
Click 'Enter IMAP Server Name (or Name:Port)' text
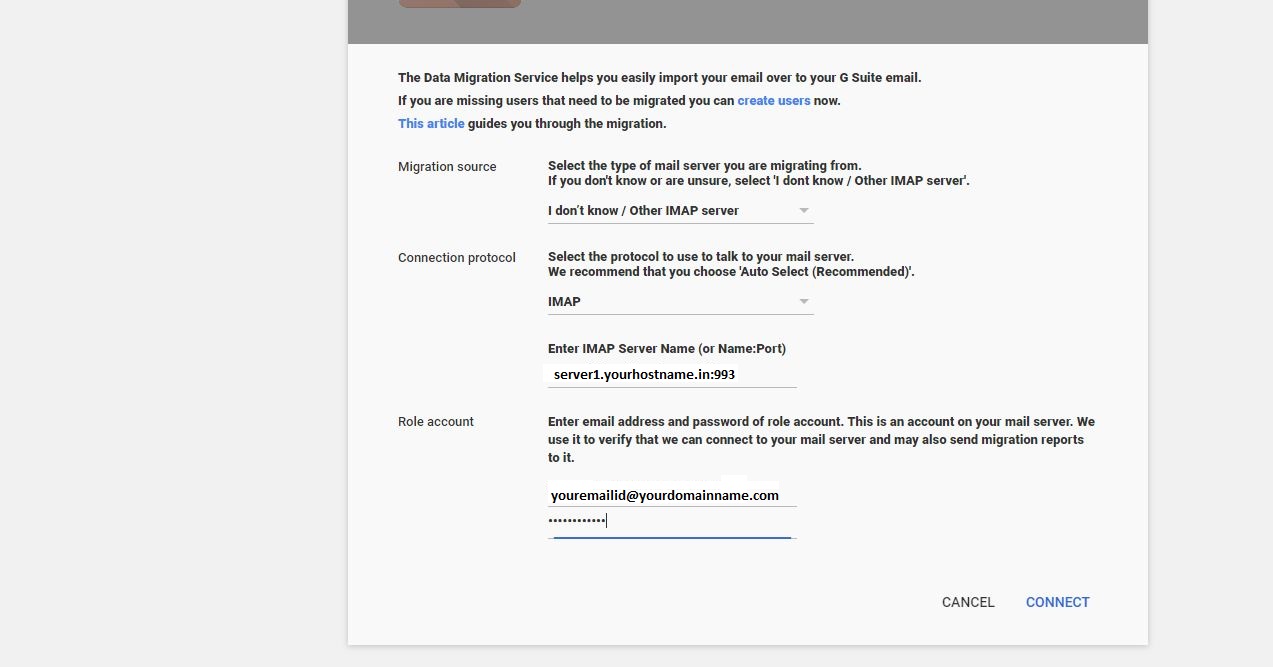[667, 349]
